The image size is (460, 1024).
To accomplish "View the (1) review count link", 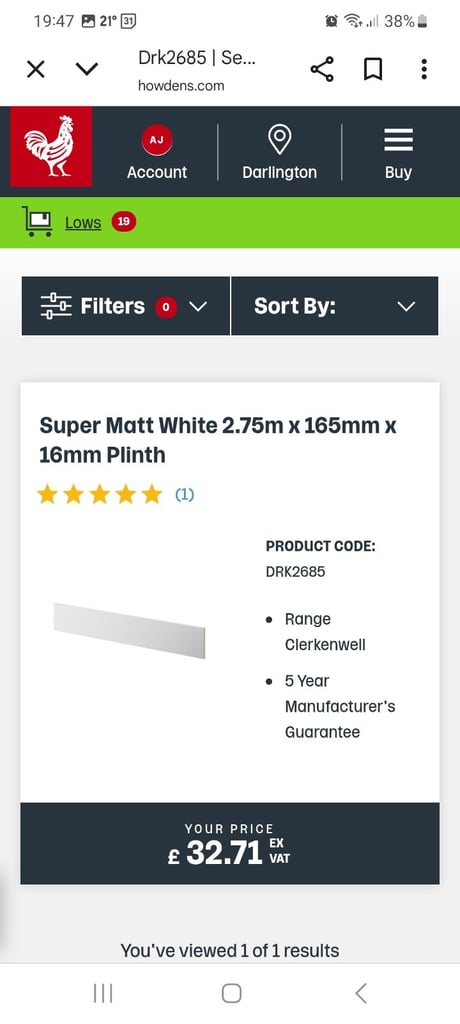I will 184,495.
